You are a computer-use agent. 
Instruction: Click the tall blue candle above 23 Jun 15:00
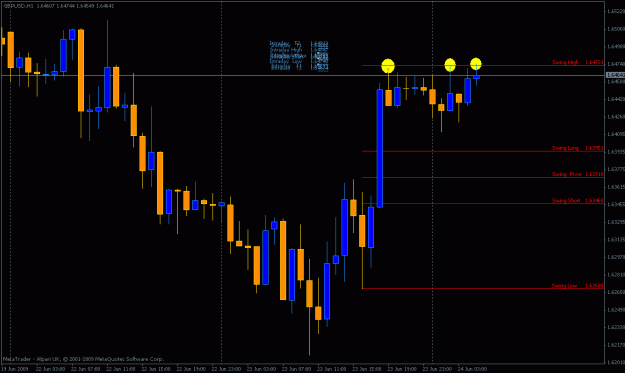380,148
